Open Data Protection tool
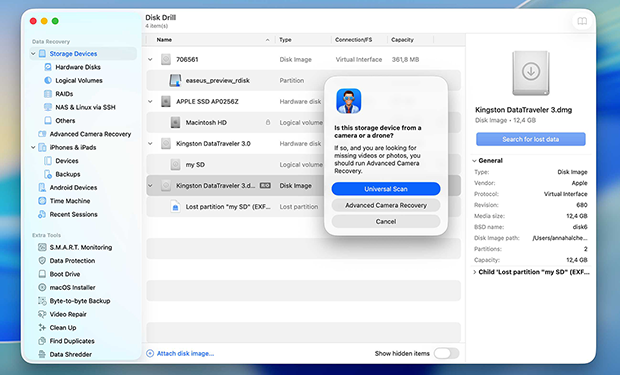This screenshot has width=620, height=375. click(x=72, y=261)
